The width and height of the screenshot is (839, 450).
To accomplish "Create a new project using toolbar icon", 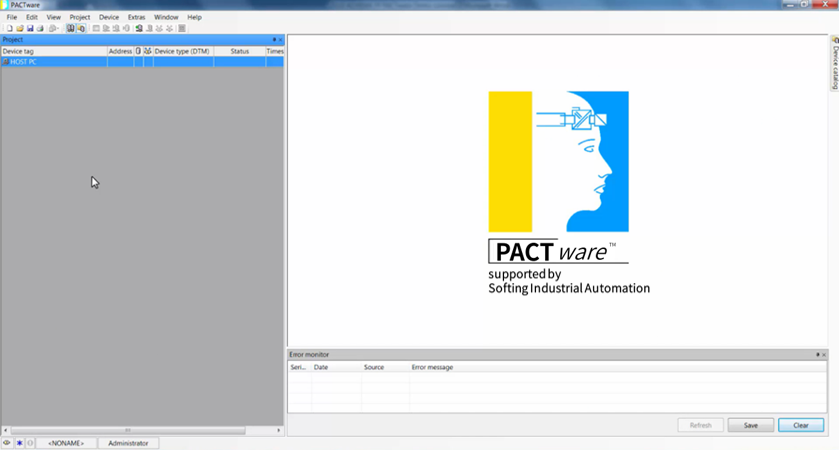I will coord(10,28).
